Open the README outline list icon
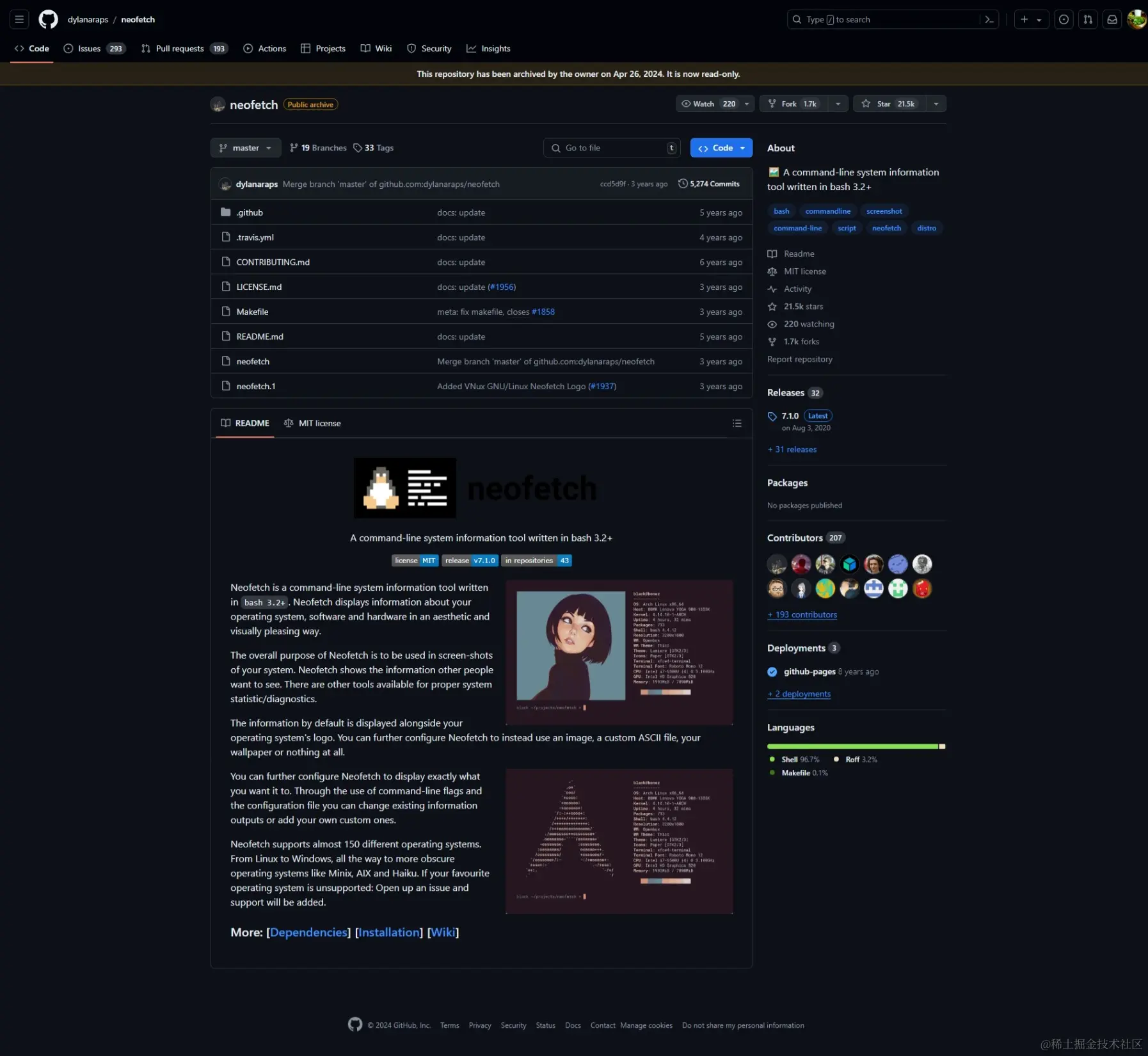The image size is (1148, 1056). pyautogui.click(x=737, y=423)
